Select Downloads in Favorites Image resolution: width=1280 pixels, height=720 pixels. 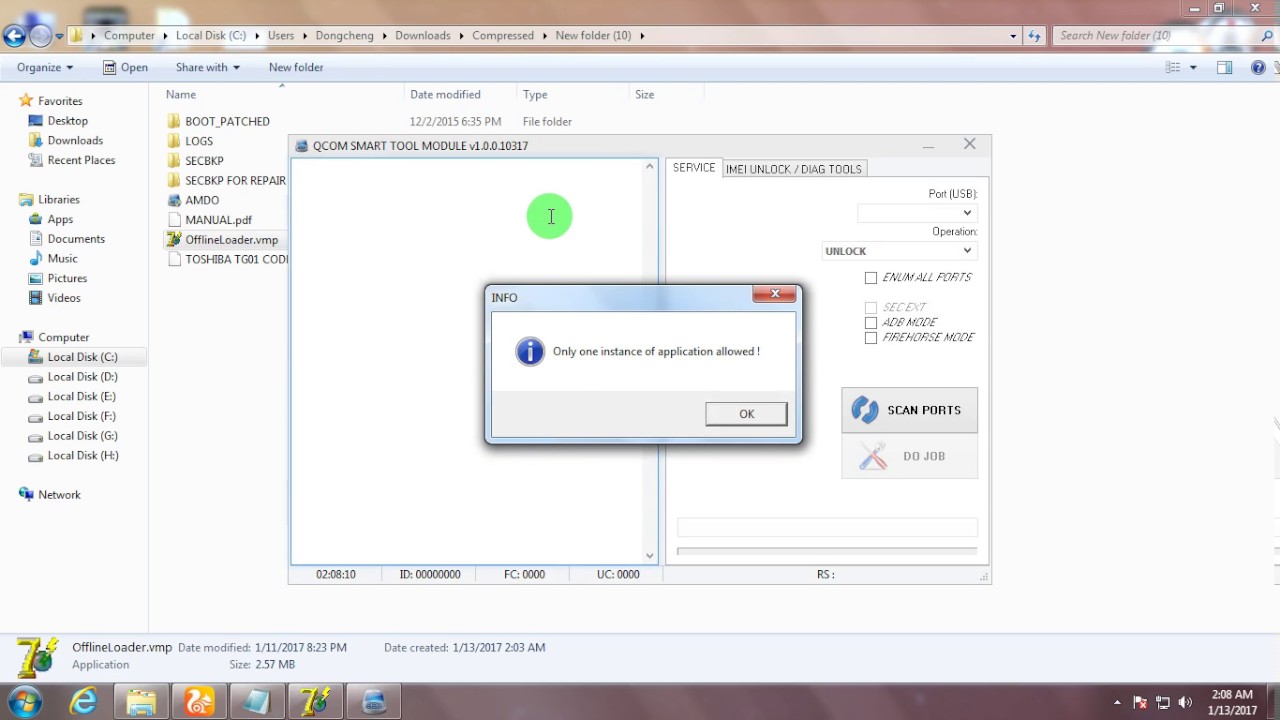click(75, 141)
